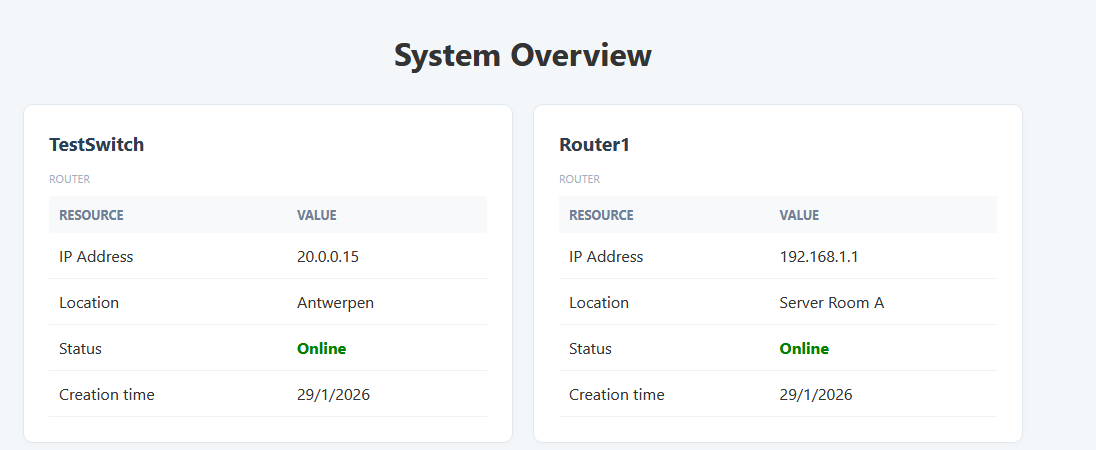Viewport: 1096px width, 450px height.
Task: Select the Antwerpen location value
Action: 336,303
